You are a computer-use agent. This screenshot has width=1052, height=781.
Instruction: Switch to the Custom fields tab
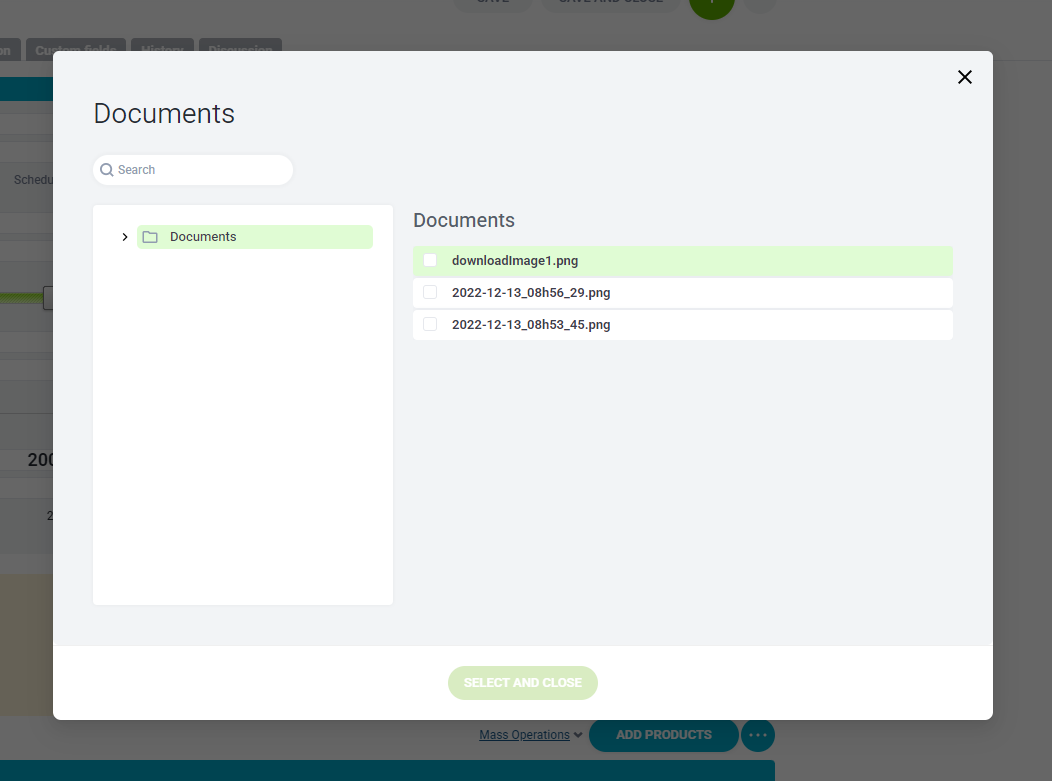[x=76, y=50]
